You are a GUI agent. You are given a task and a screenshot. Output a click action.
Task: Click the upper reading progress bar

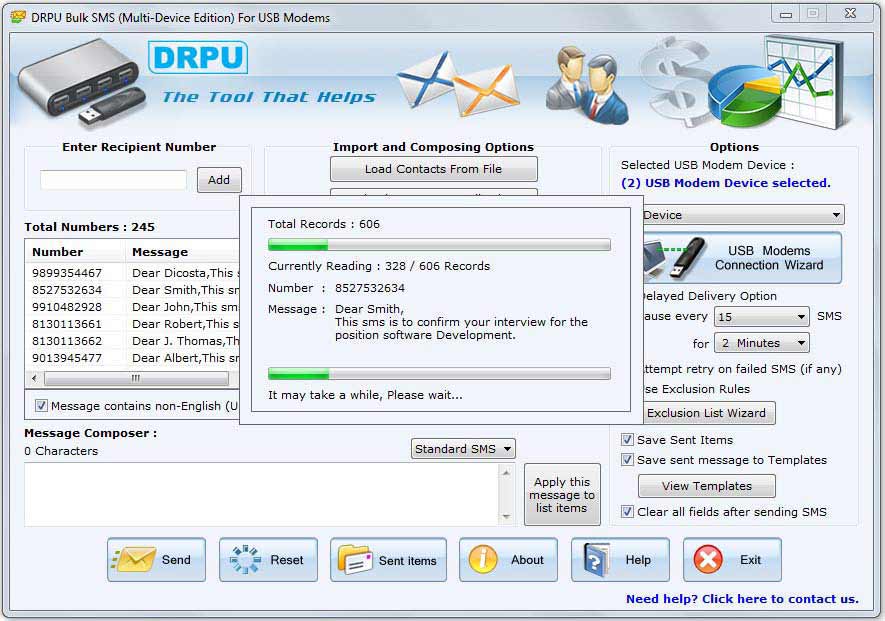(439, 244)
